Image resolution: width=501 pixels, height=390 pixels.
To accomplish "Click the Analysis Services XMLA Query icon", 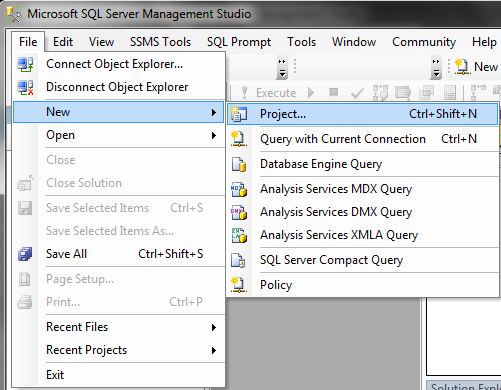I will [x=239, y=235].
